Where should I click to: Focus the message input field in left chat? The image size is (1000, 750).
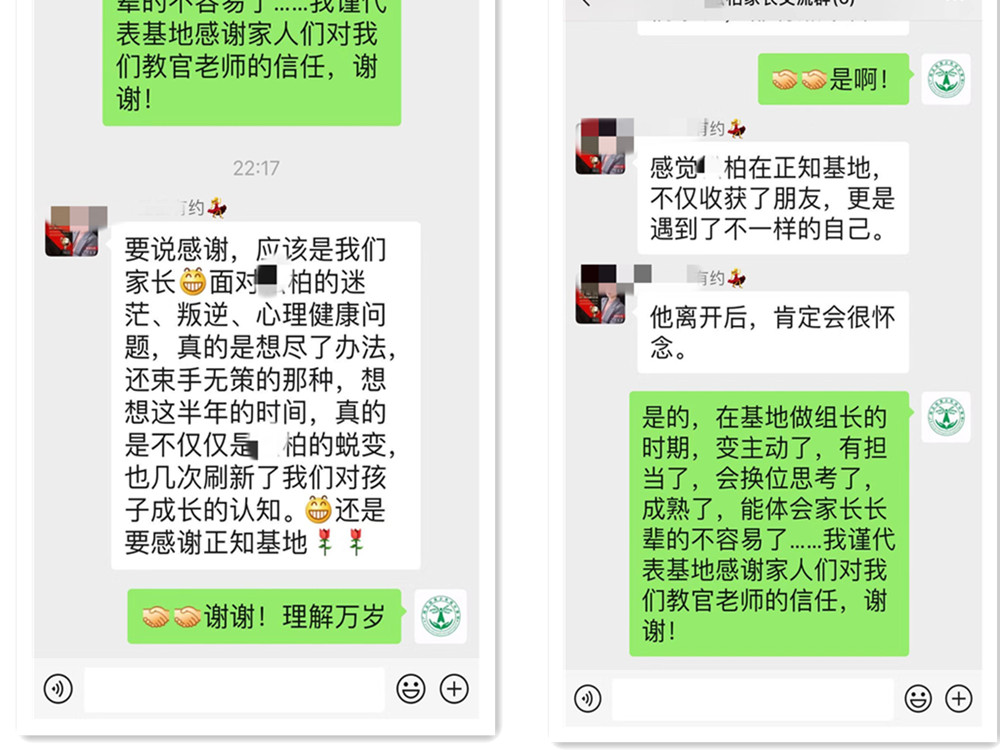click(x=235, y=689)
